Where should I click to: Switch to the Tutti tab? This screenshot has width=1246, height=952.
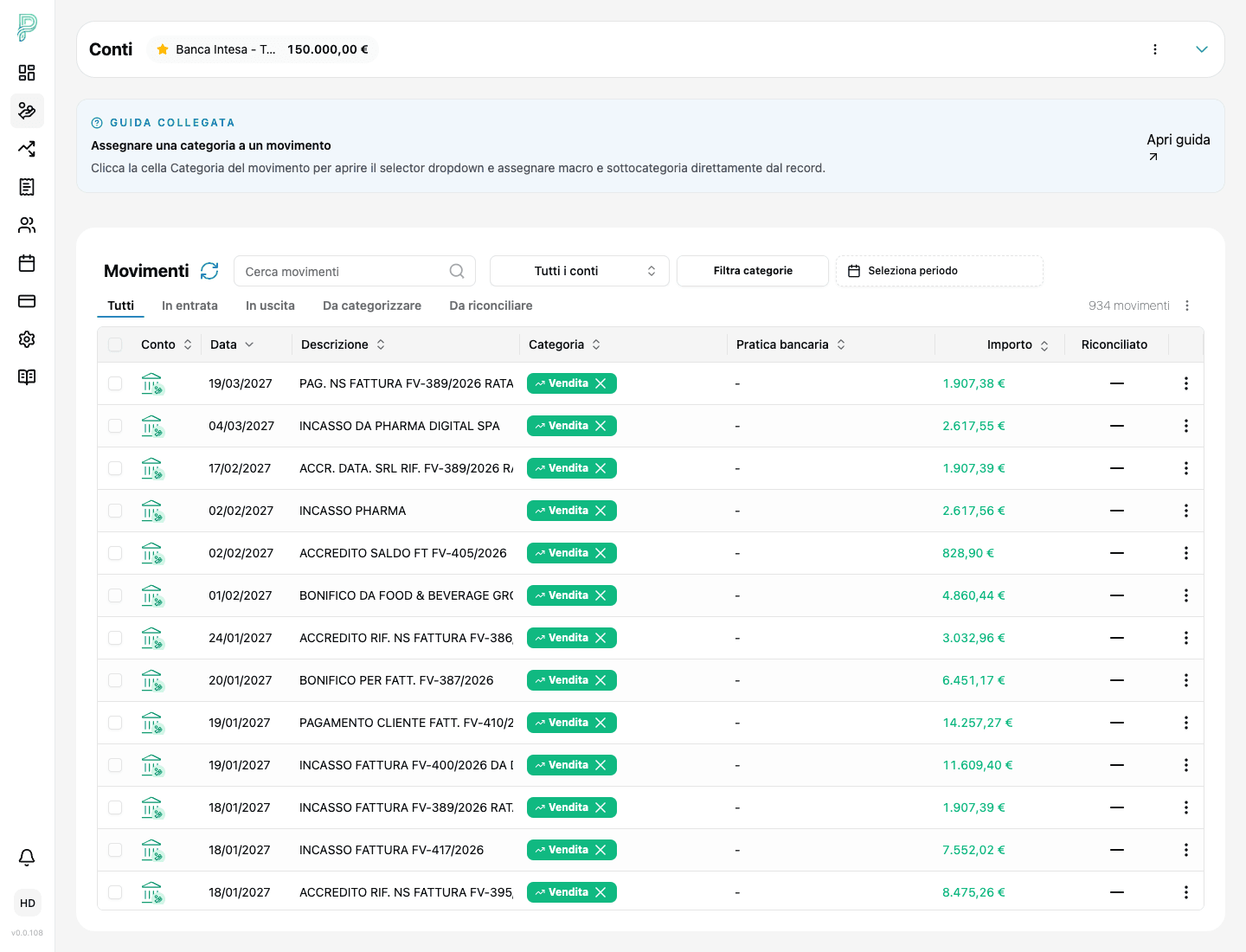point(121,306)
